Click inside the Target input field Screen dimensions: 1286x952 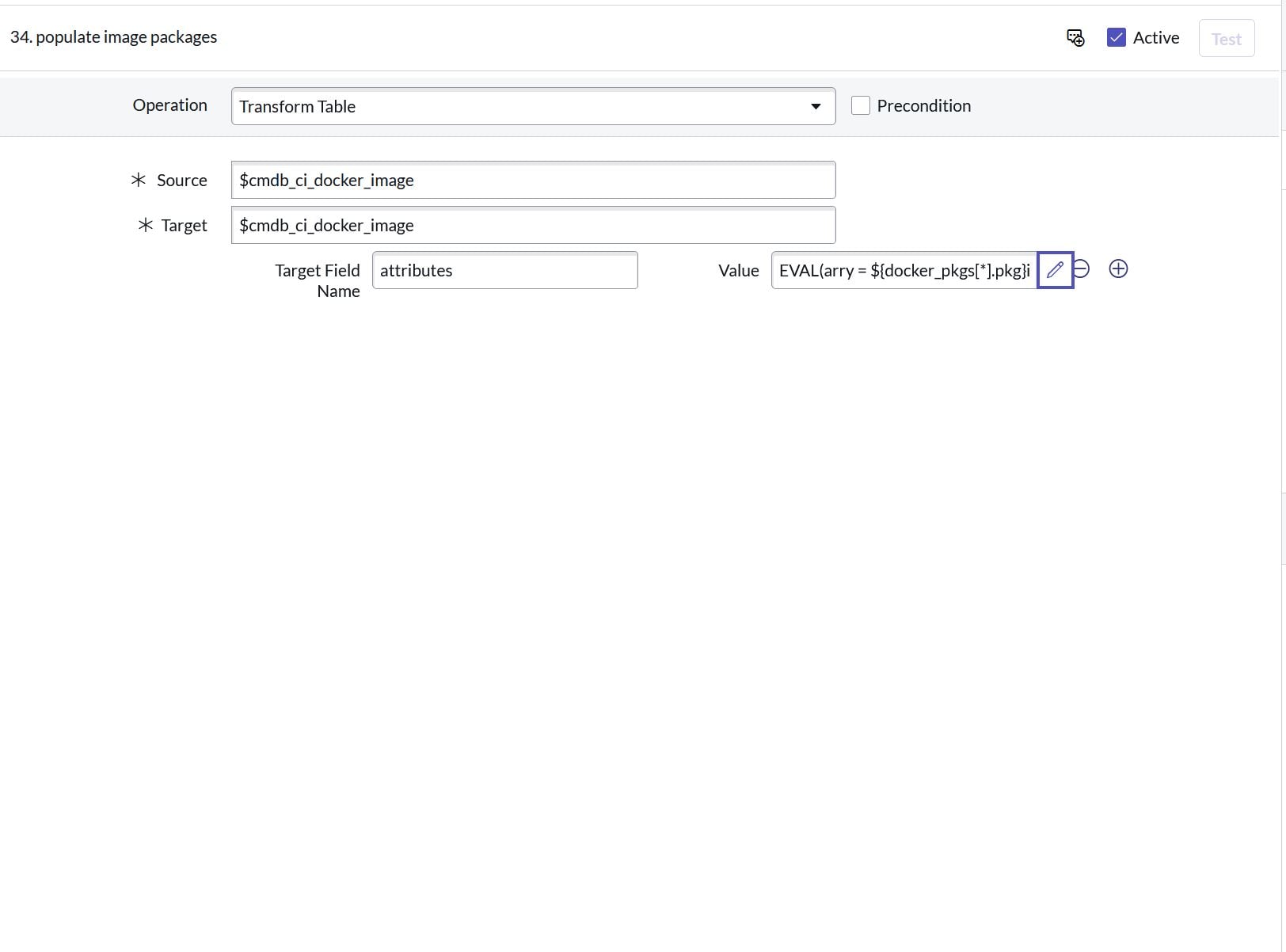(532, 225)
